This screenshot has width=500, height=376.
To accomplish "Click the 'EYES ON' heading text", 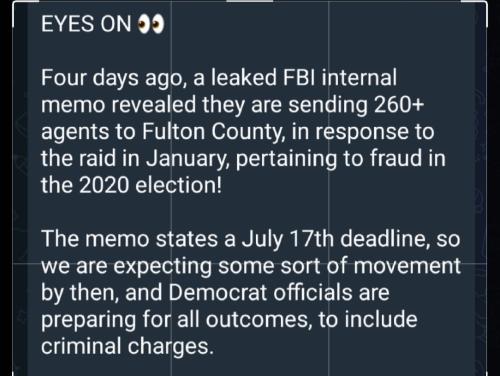I will (86, 24).
